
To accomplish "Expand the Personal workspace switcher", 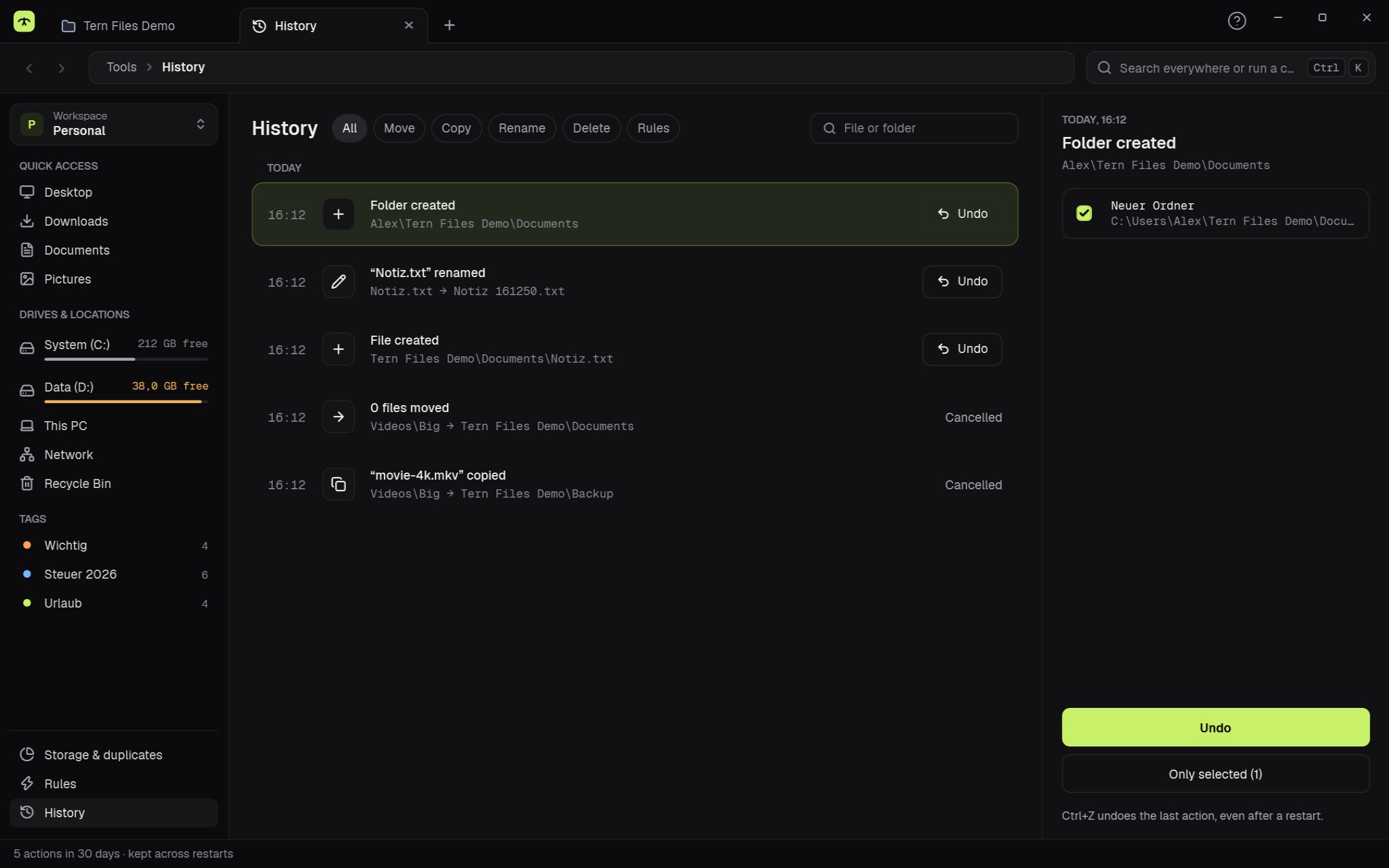I will (114, 124).
